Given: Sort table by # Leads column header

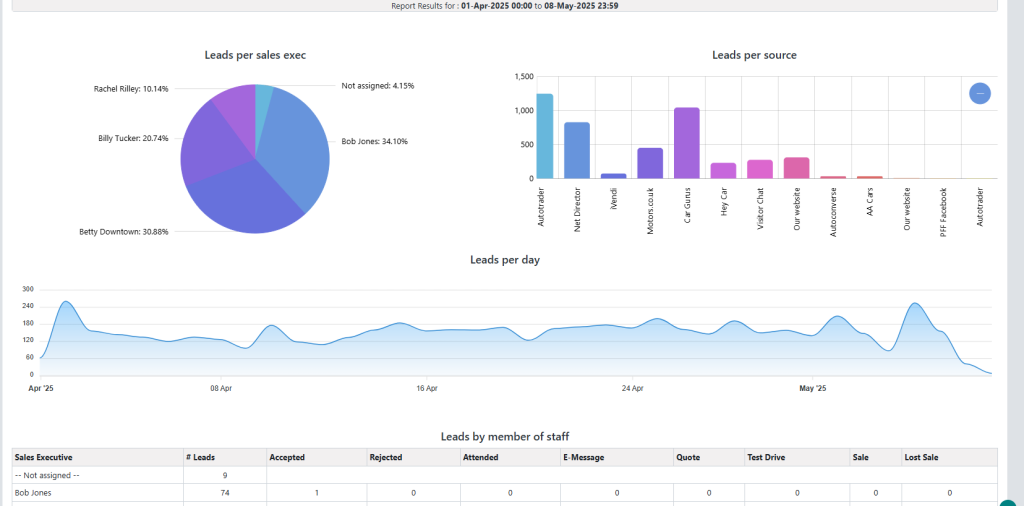Looking at the screenshot, I should pos(203,457).
